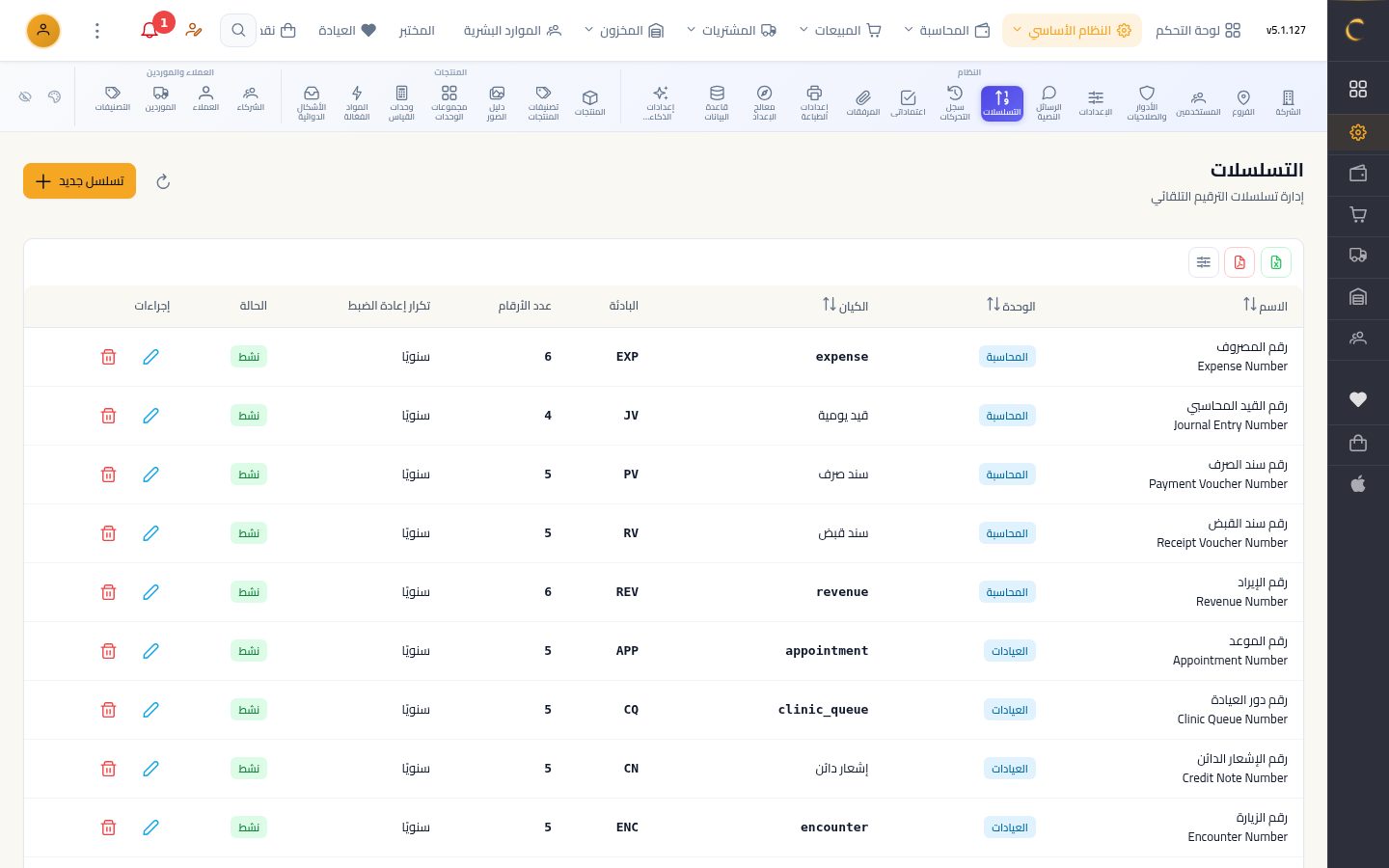Sort the table by Entity (الكيان) column

845,306
